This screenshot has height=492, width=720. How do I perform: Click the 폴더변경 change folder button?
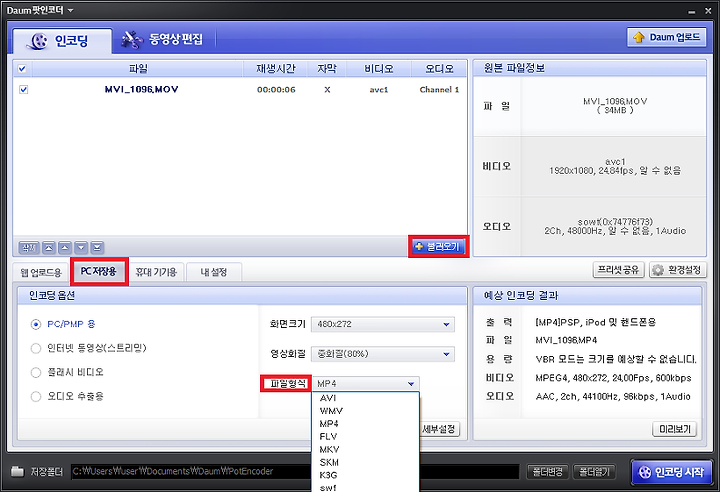click(x=547, y=472)
